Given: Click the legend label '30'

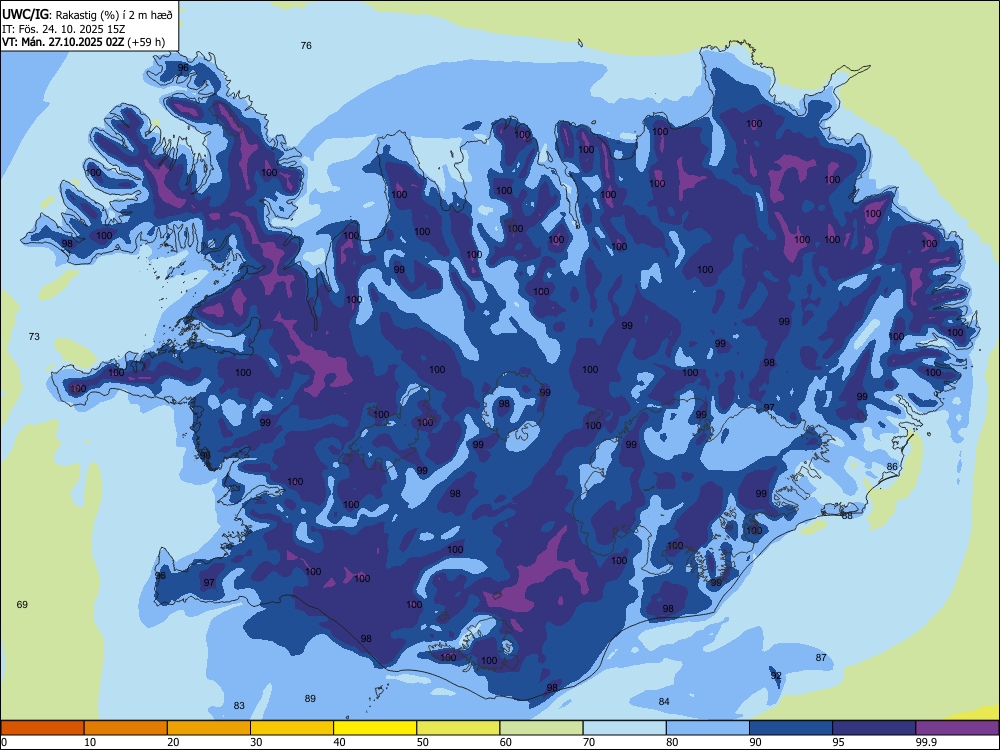Looking at the screenshot, I should pyautogui.click(x=256, y=742).
